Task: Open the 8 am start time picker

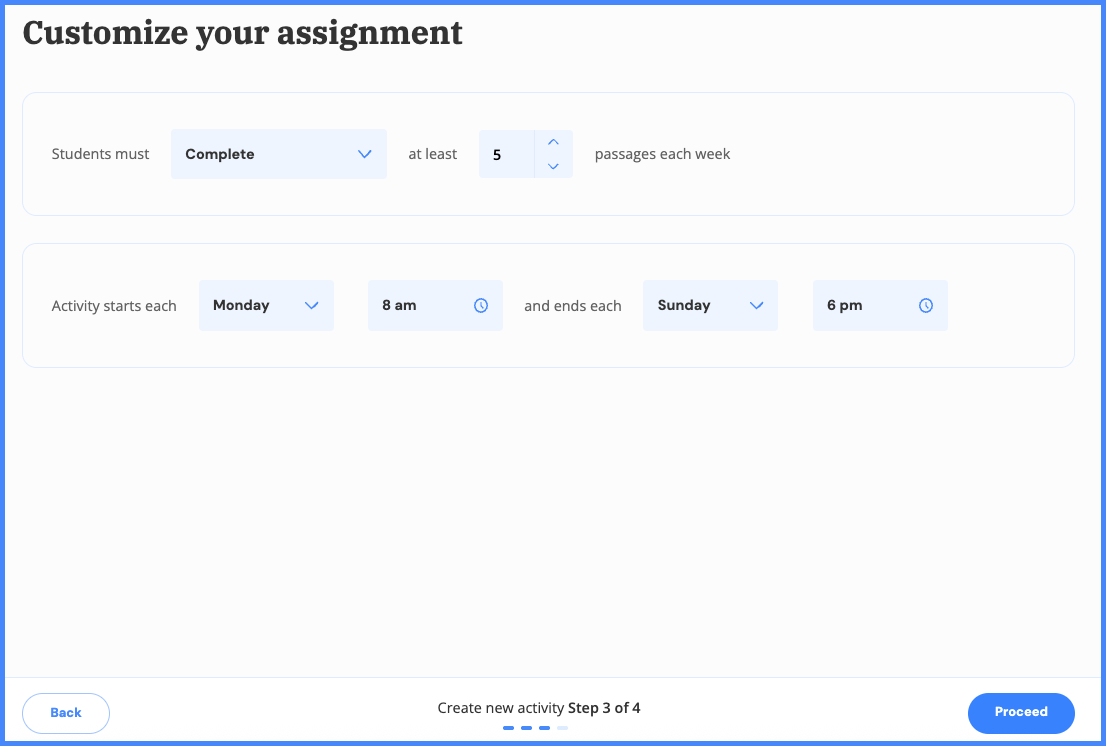Action: click(420, 305)
